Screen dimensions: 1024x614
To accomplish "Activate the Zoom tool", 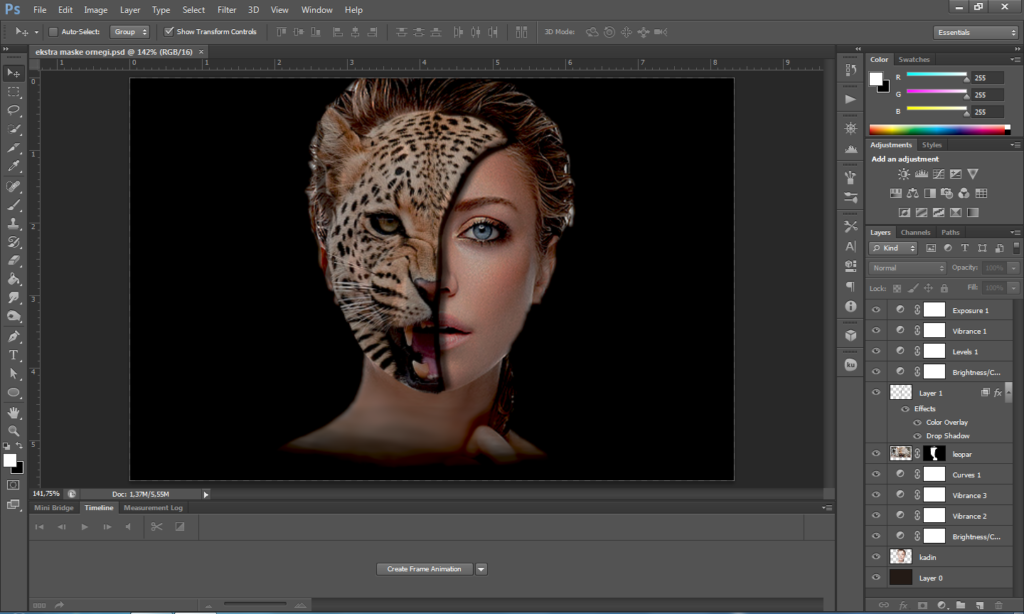I will (x=14, y=431).
